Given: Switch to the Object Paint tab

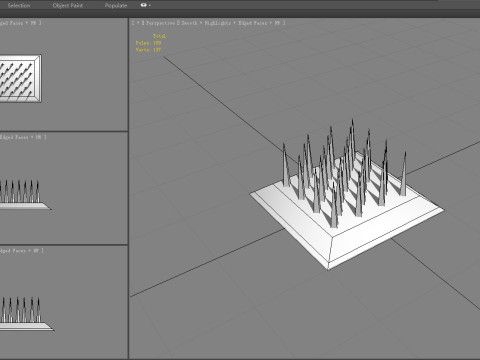Looking at the screenshot, I should click(68, 5).
